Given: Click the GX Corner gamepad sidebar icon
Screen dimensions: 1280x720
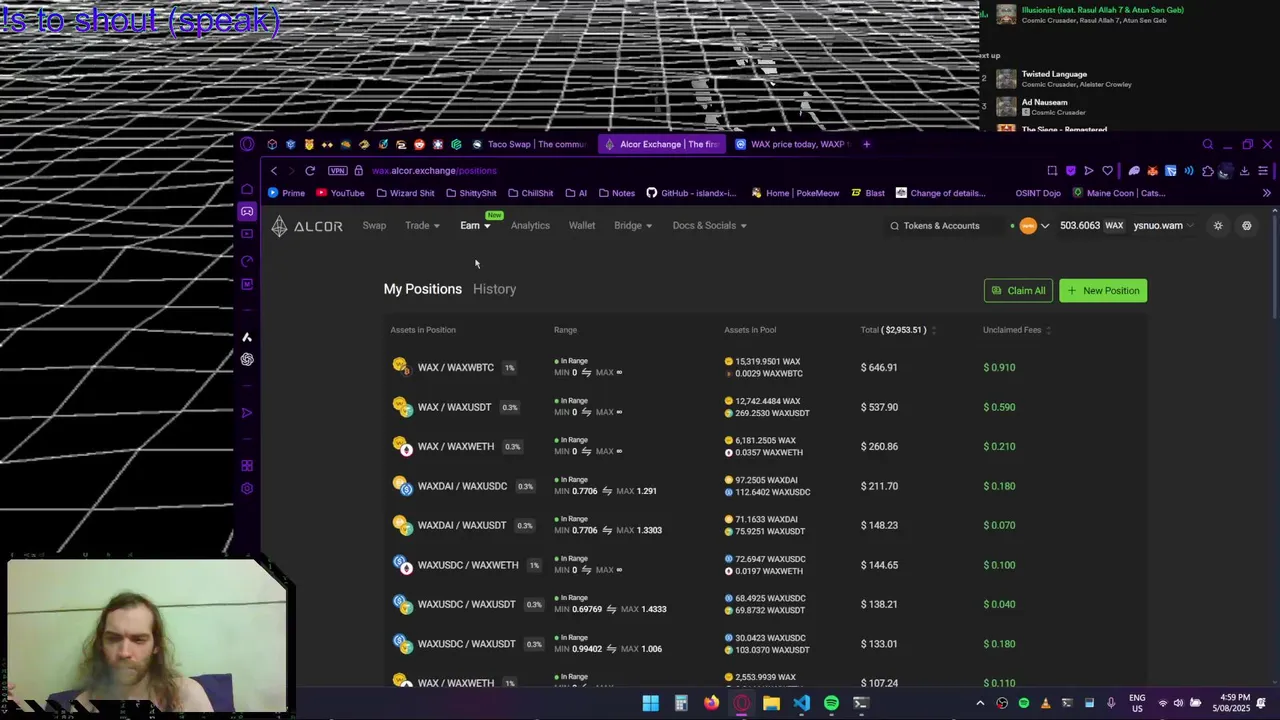Looking at the screenshot, I should [x=247, y=211].
